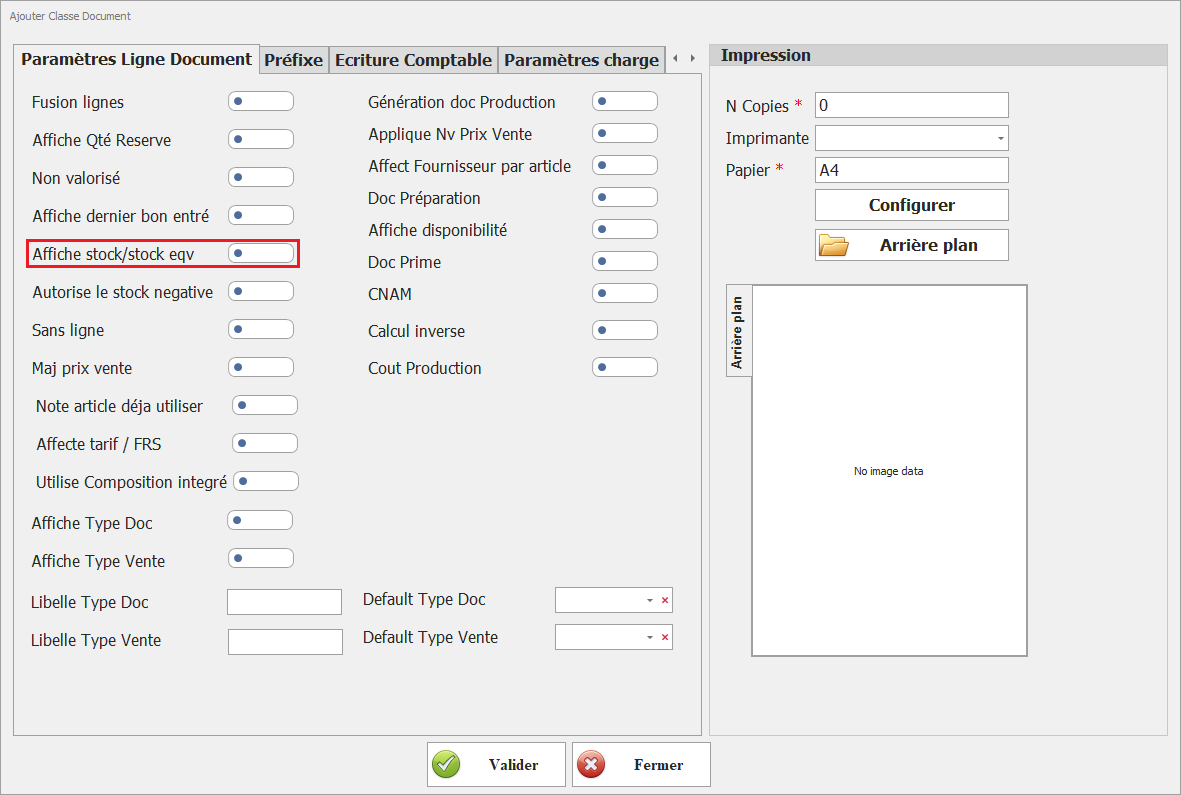Enable Affiche stock/stock eqv switch
Viewport: 1181px width, 795px height.
tap(261, 253)
